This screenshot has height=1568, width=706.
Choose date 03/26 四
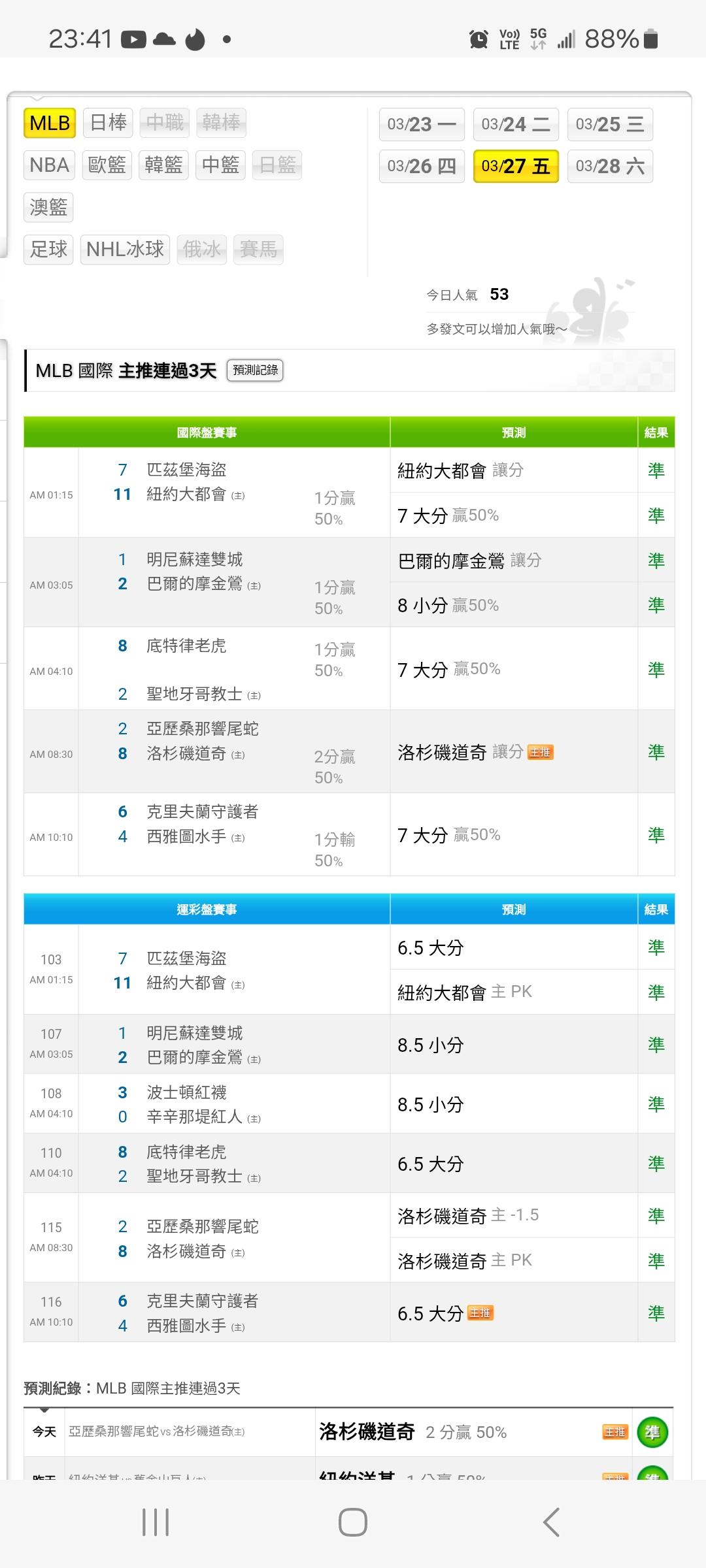422,166
